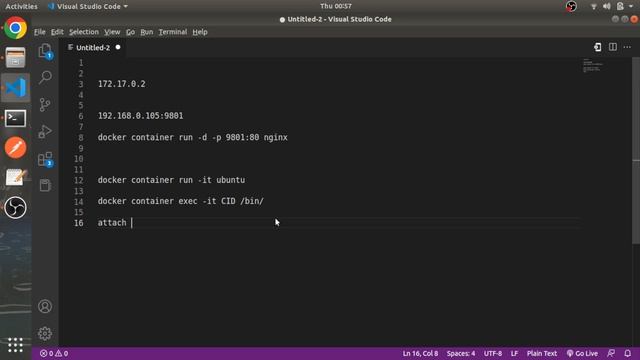Screen dimensions: 640x360
Task: Click the errors and warnings status indicator
Action: tap(54, 353)
